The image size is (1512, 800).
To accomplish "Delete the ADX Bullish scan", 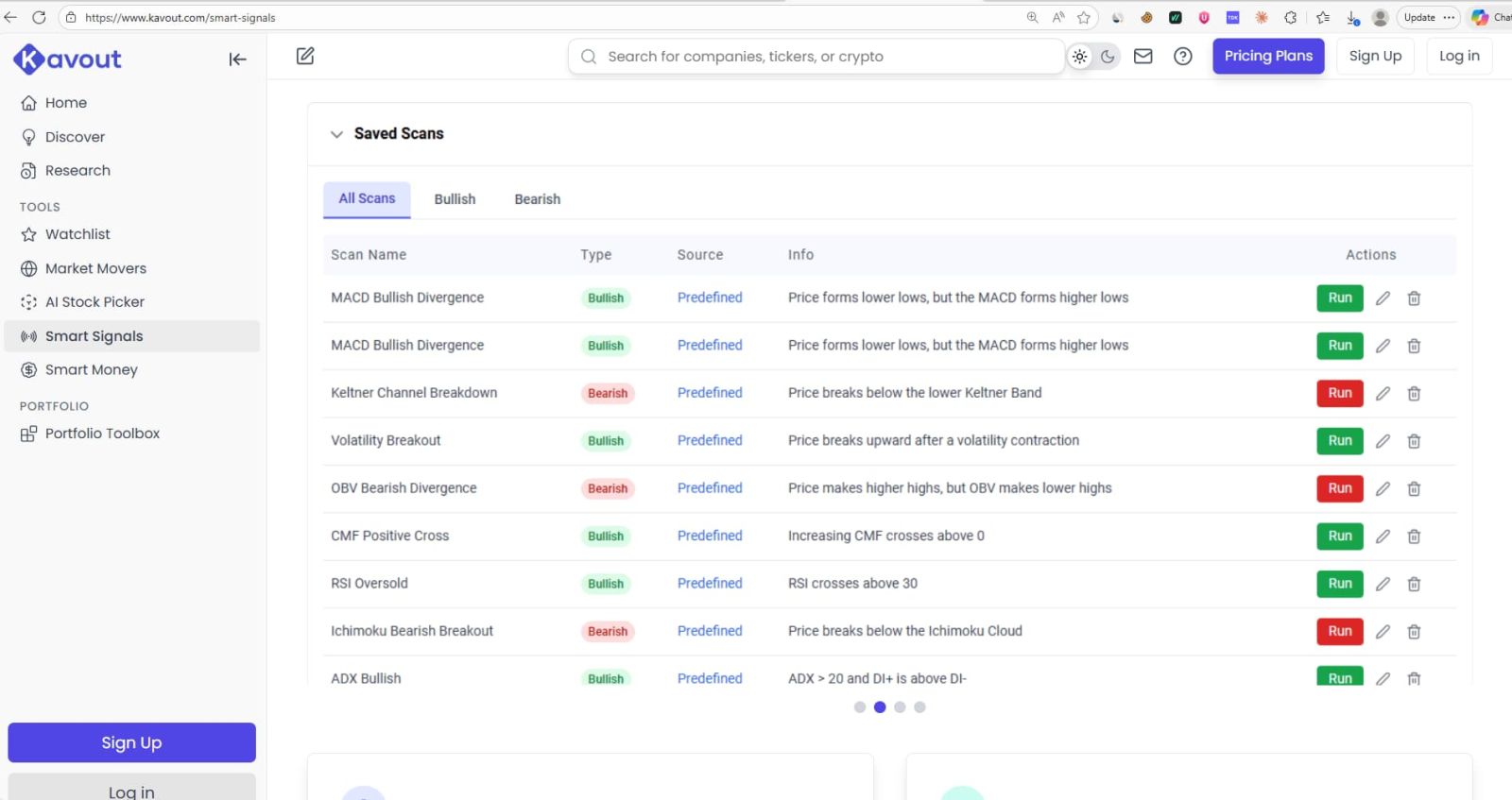I will [x=1414, y=678].
